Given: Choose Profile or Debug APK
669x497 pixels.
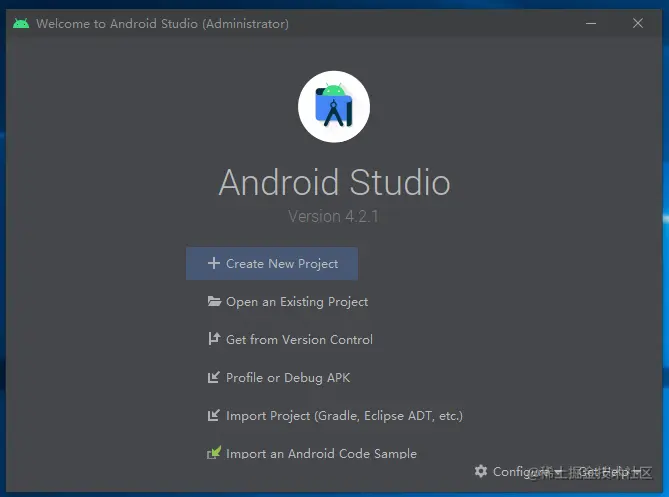Looking at the screenshot, I should coord(288,378).
